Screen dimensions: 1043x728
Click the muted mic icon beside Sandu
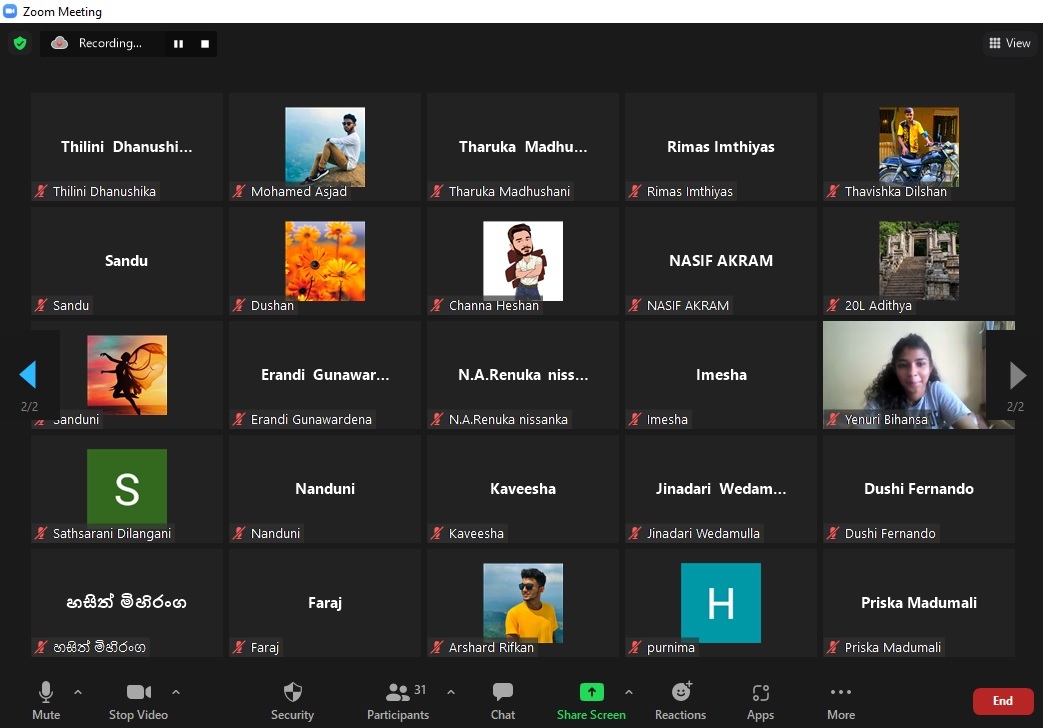pyautogui.click(x=41, y=305)
